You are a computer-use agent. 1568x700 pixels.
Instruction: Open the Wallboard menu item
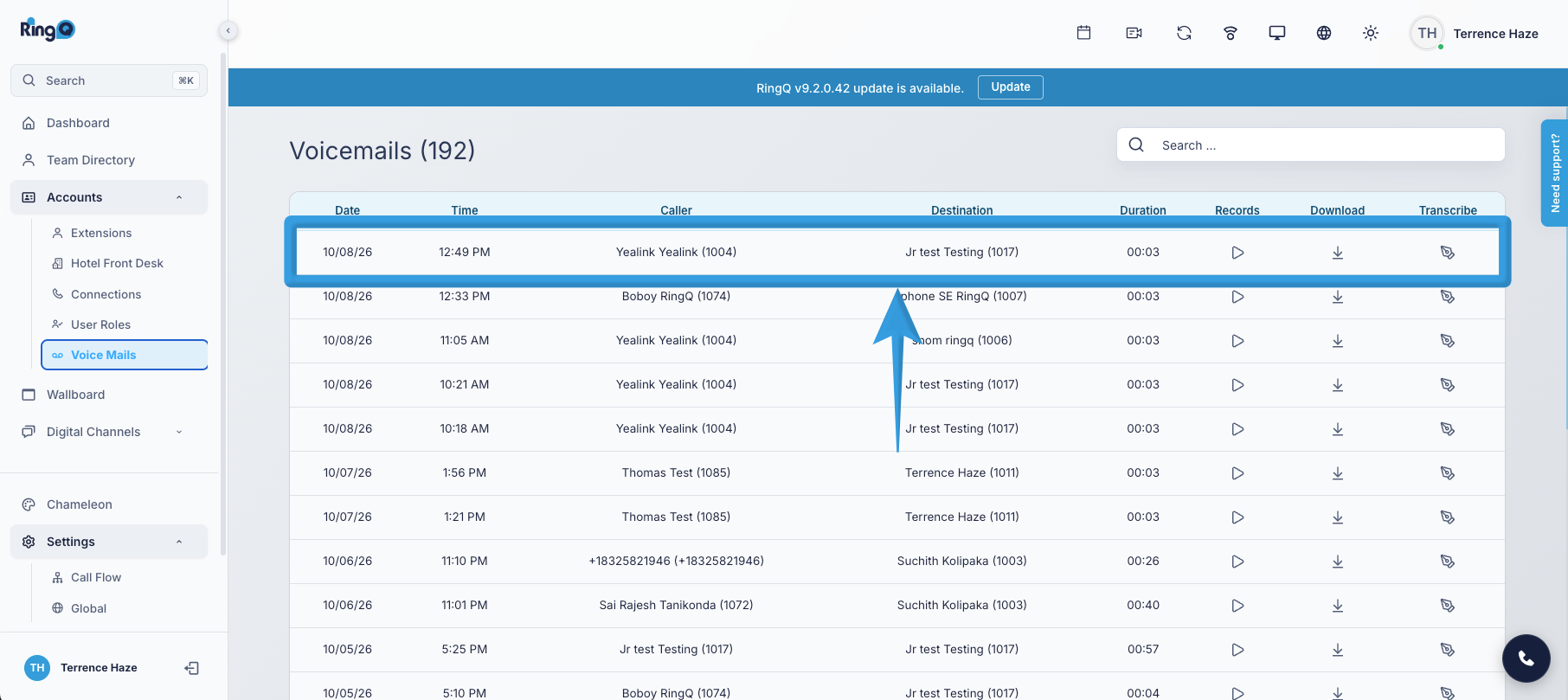[109, 395]
